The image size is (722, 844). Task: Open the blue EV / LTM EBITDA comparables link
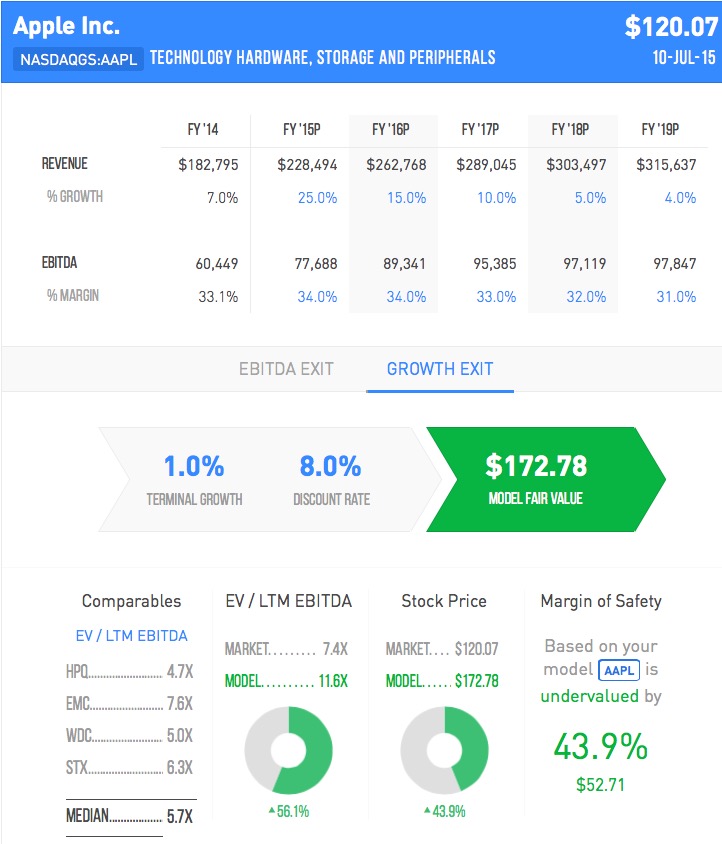pyautogui.click(x=131, y=635)
